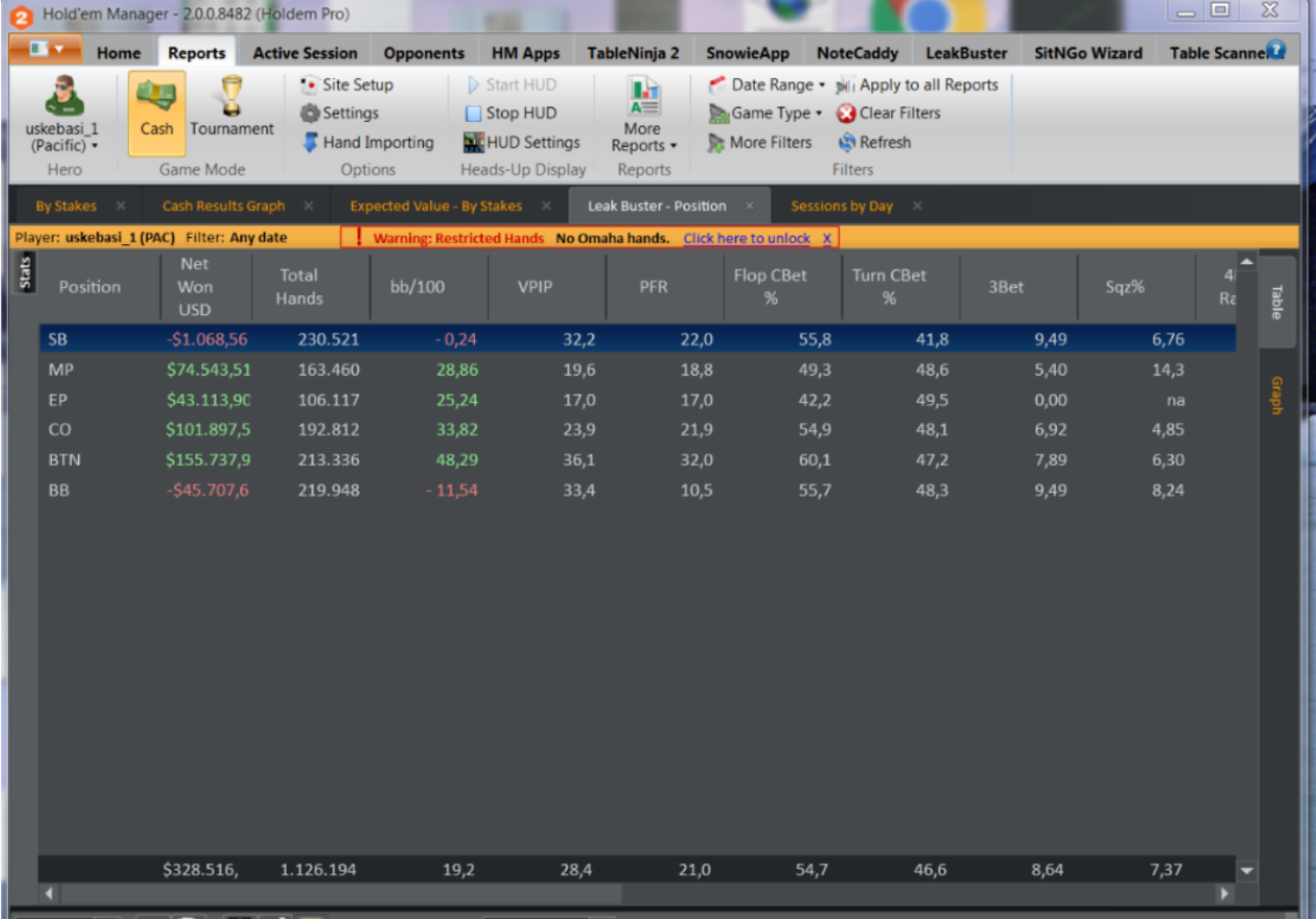1316x919 pixels.
Task: Switch to Cash Results Graph report tab
Action: [223, 206]
